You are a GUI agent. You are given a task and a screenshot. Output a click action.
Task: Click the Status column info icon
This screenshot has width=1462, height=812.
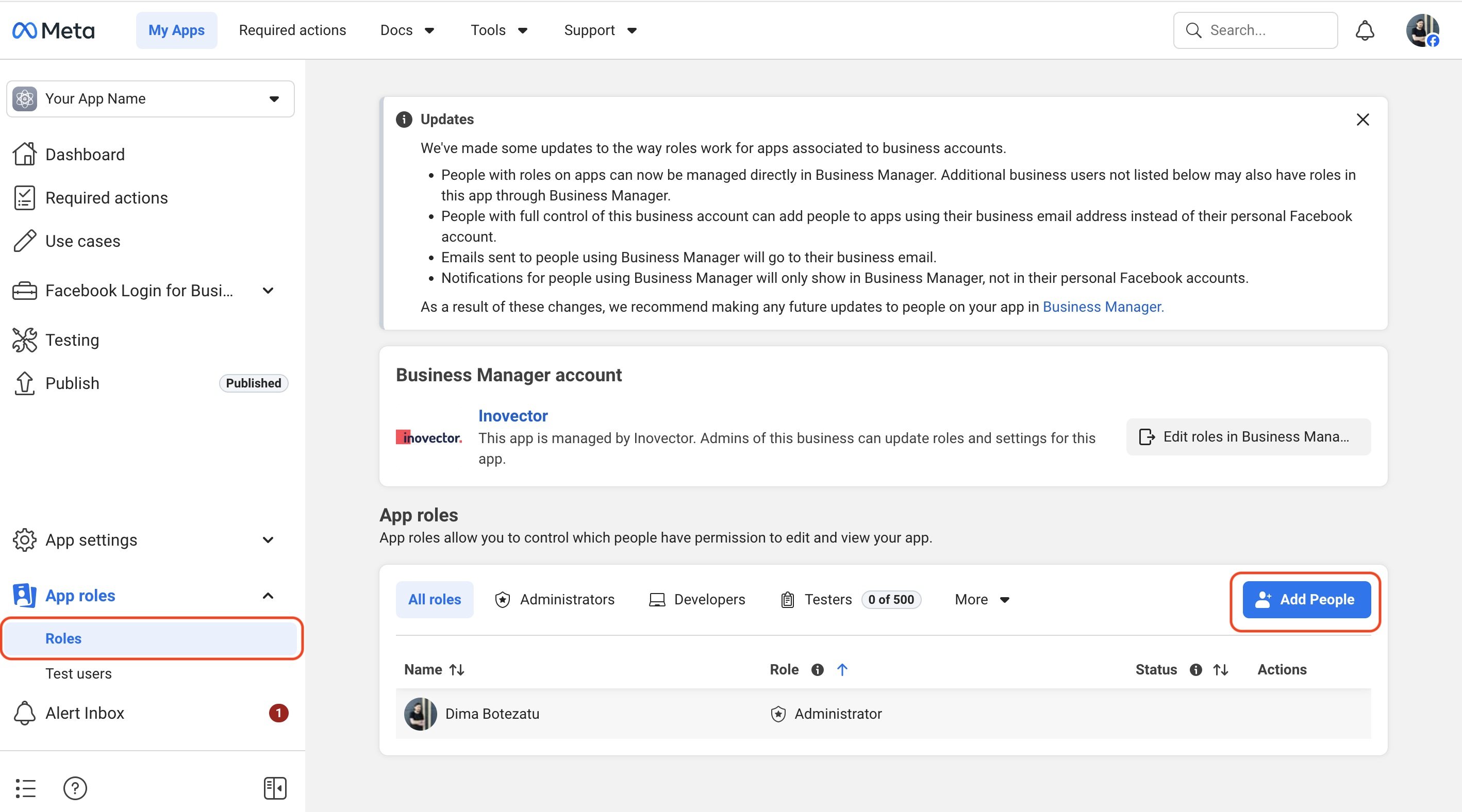(x=1196, y=670)
